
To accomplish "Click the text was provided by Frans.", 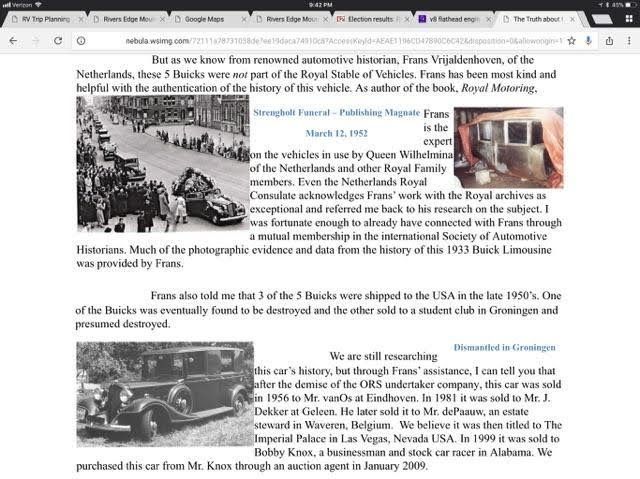I will 129,264.
